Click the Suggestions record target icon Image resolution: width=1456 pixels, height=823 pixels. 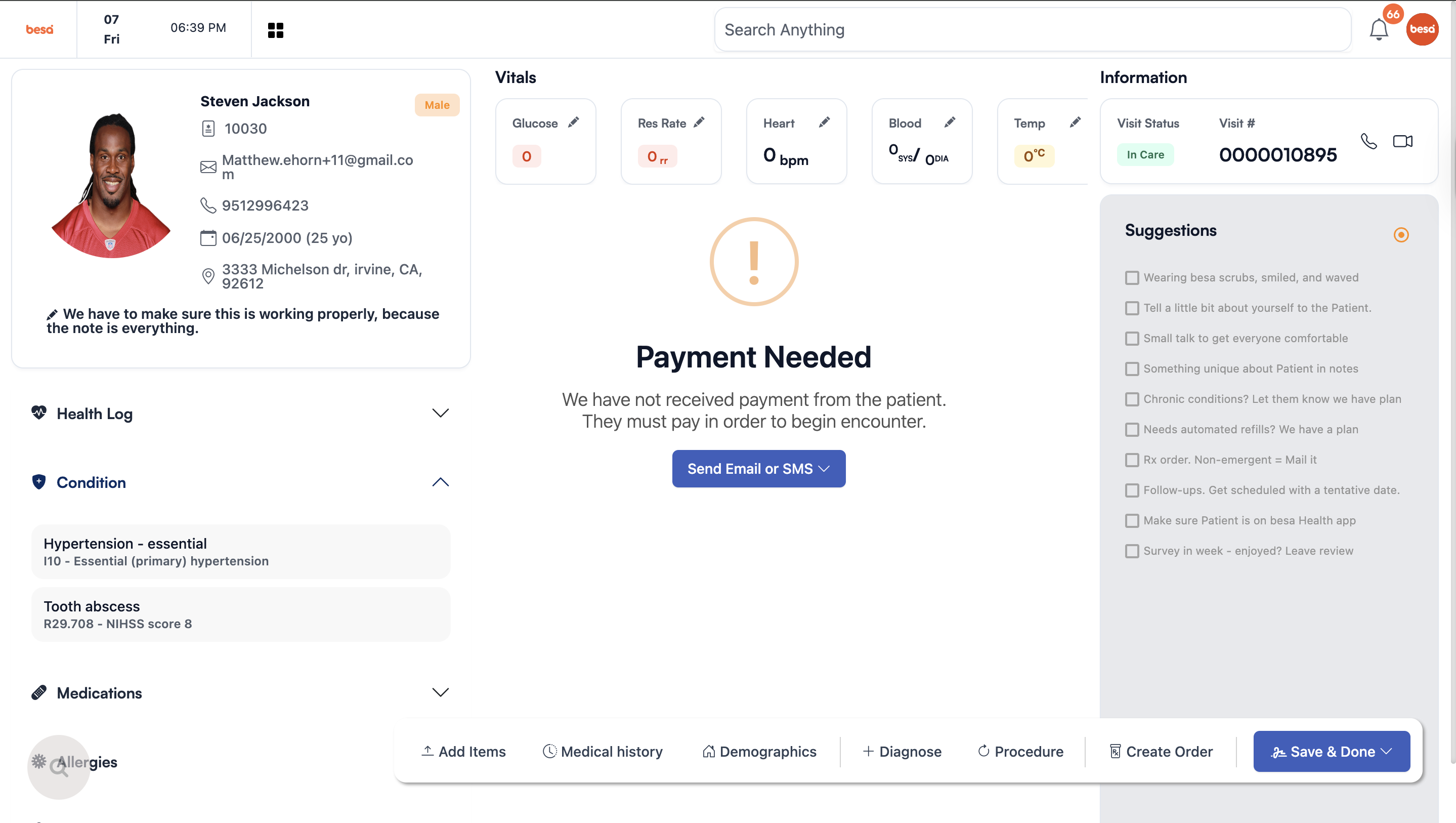click(1401, 235)
